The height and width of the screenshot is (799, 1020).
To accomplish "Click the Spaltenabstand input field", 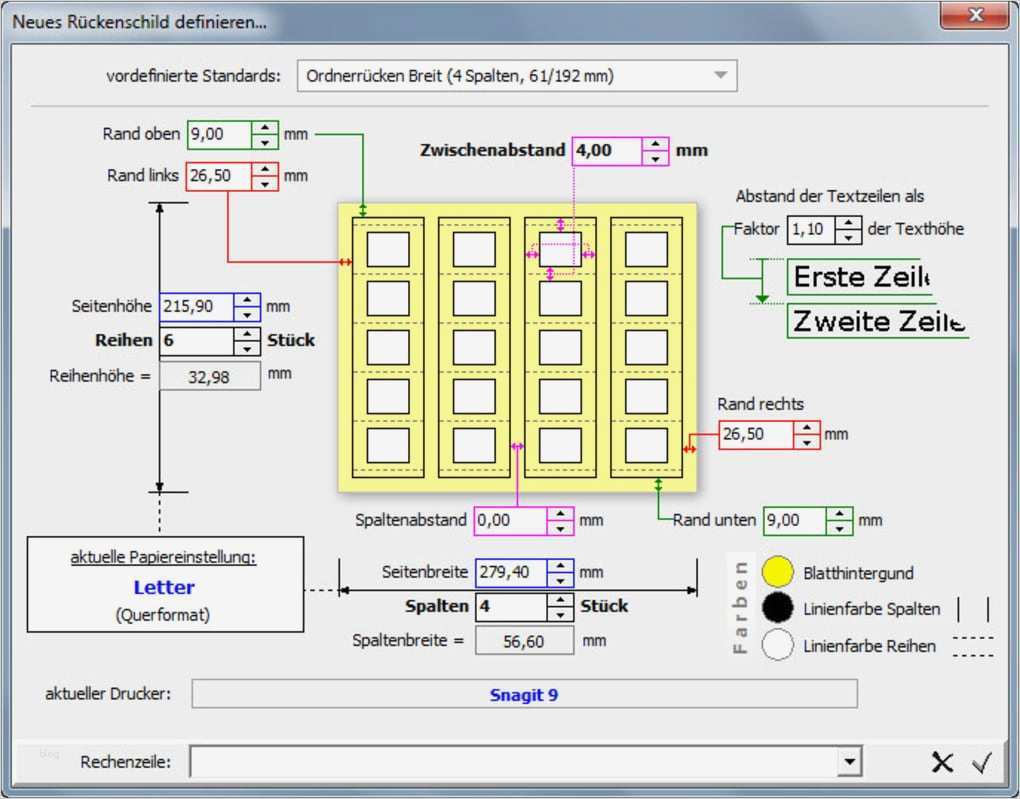I will [x=511, y=521].
